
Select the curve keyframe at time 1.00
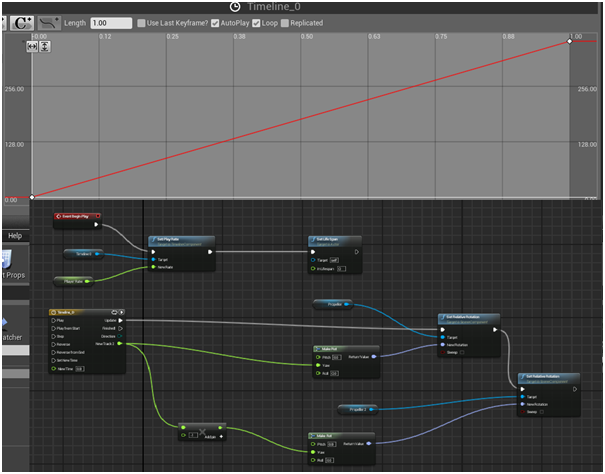coord(570,41)
